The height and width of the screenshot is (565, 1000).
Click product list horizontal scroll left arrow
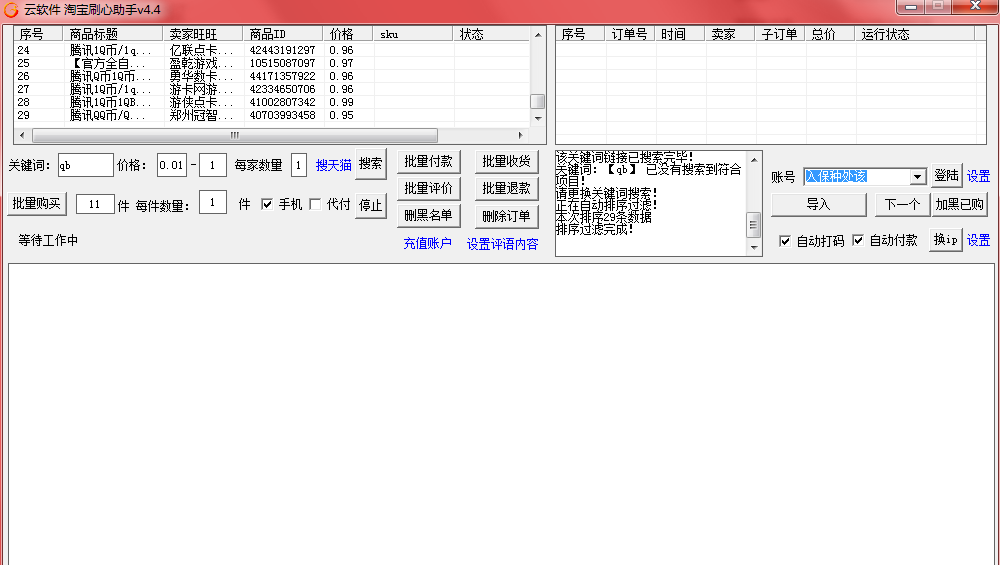[x=22, y=135]
